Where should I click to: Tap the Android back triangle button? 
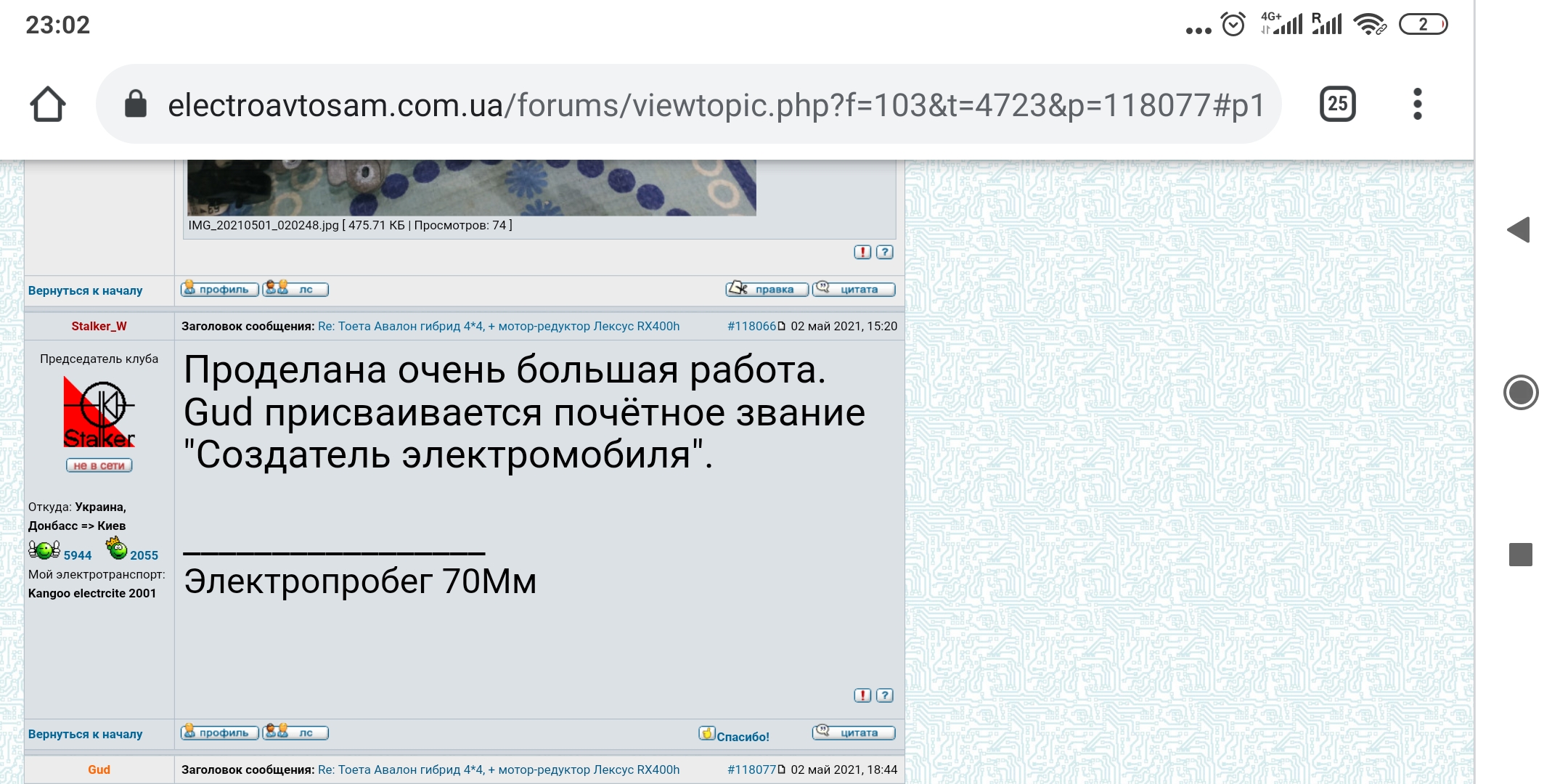[1519, 230]
